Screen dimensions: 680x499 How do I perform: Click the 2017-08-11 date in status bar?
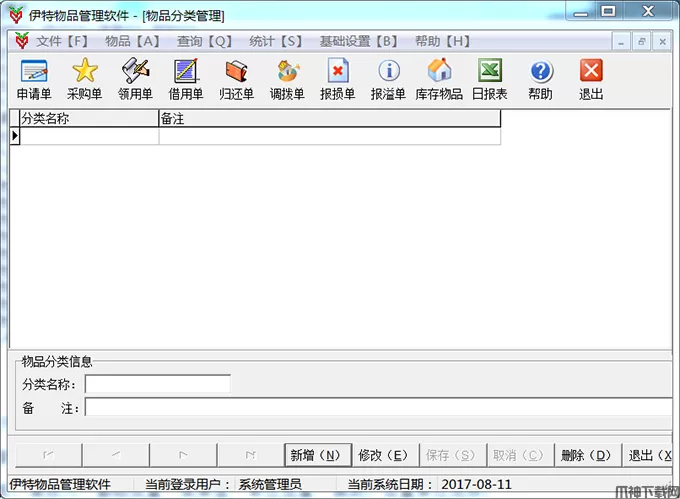tap(477, 484)
